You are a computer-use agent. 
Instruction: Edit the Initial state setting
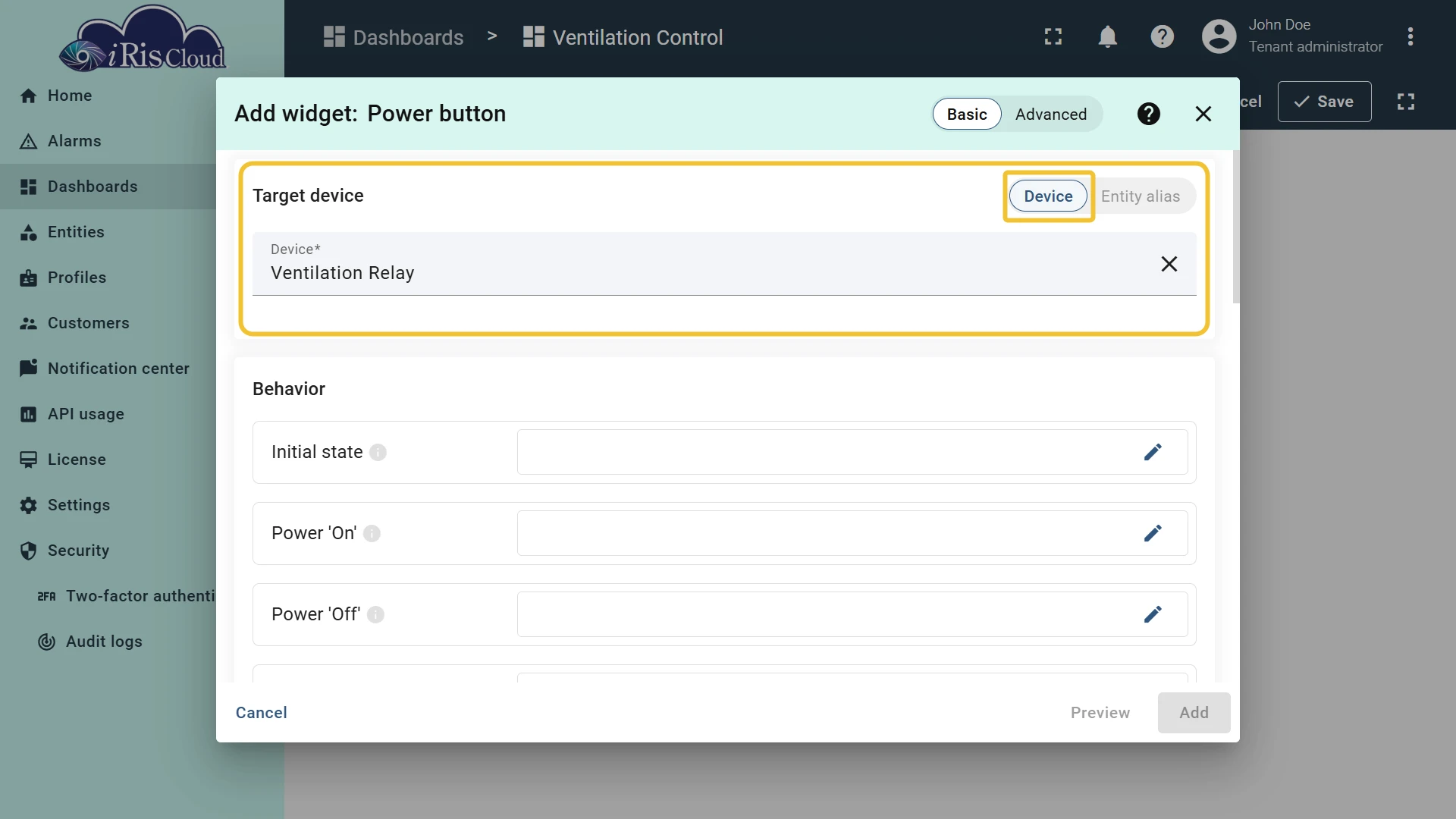(x=1152, y=452)
